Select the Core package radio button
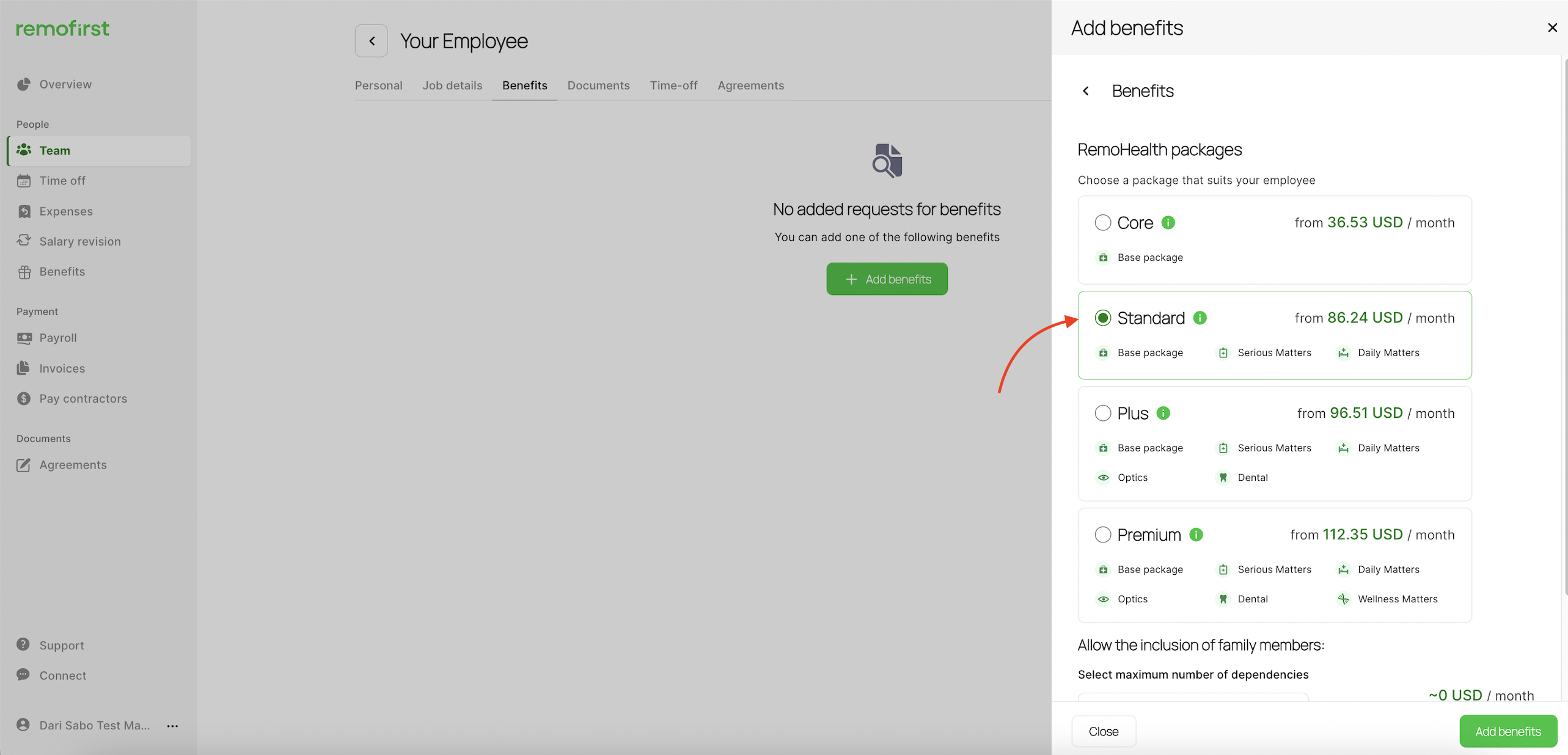 pos(1103,222)
